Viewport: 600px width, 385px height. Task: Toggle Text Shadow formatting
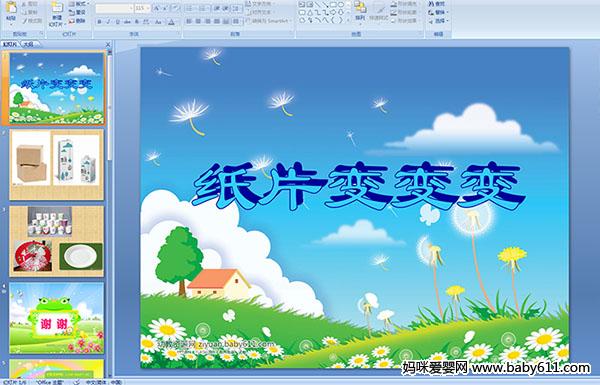click(x=137, y=22)
